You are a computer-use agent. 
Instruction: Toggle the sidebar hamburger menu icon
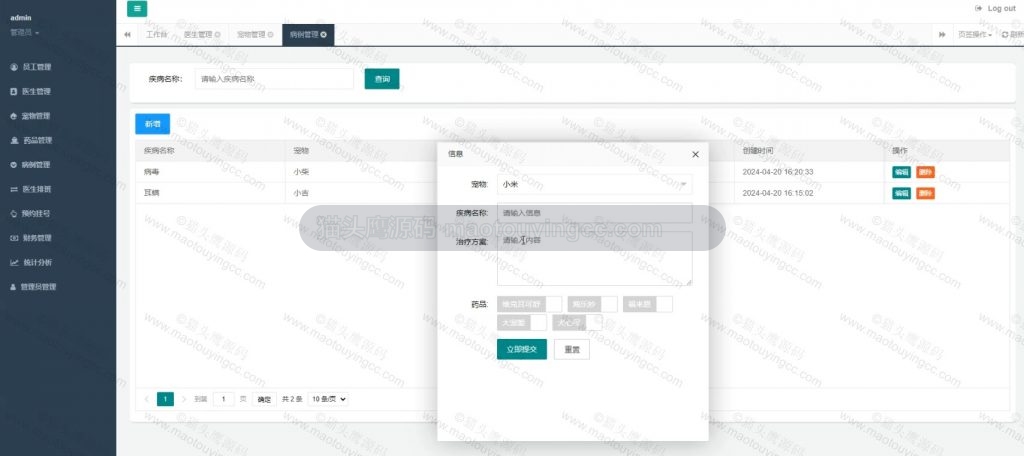[137, 8]
